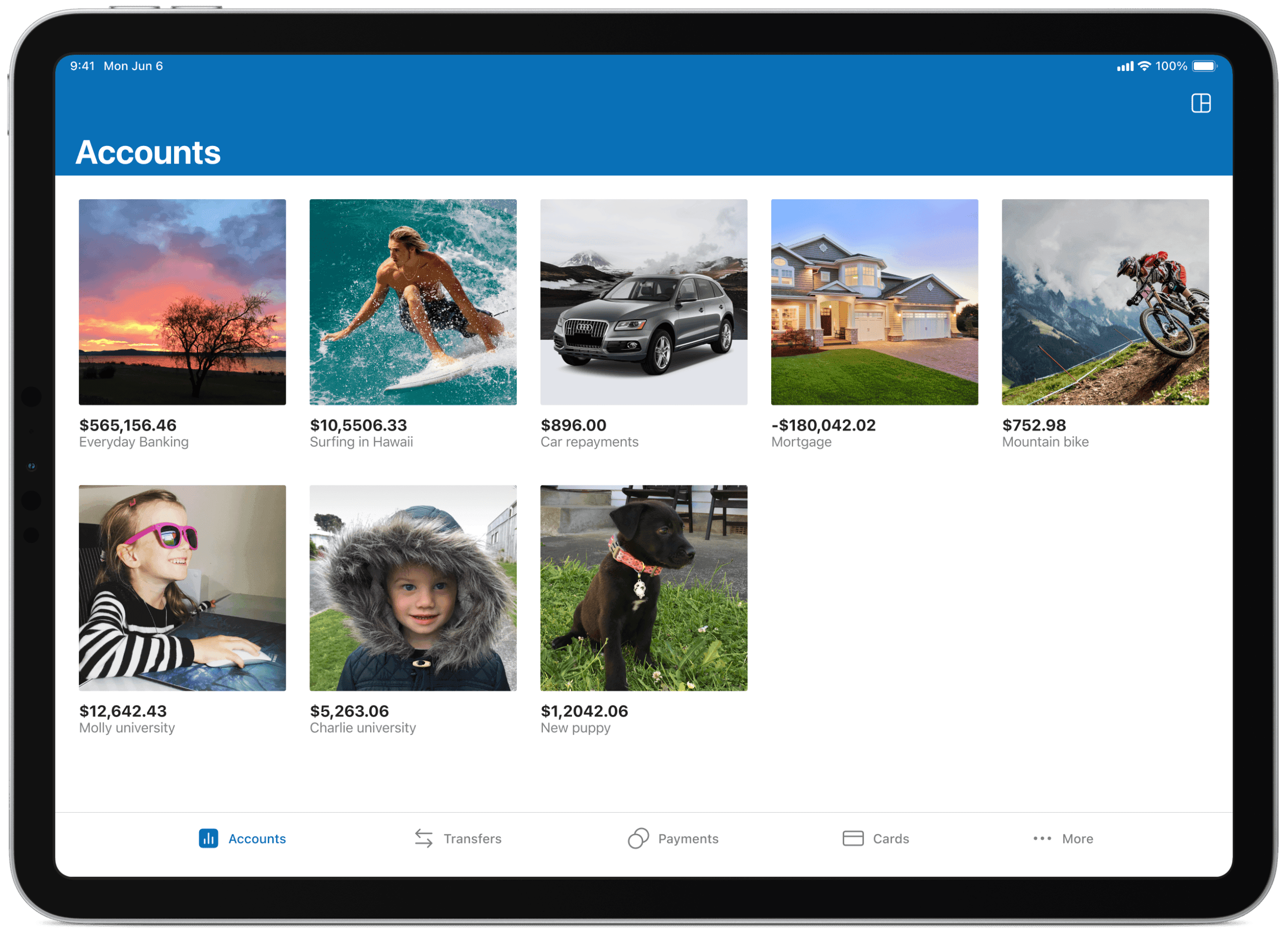Tap the Everyday Banking label
1288x932 pixels.
point(133,442)
